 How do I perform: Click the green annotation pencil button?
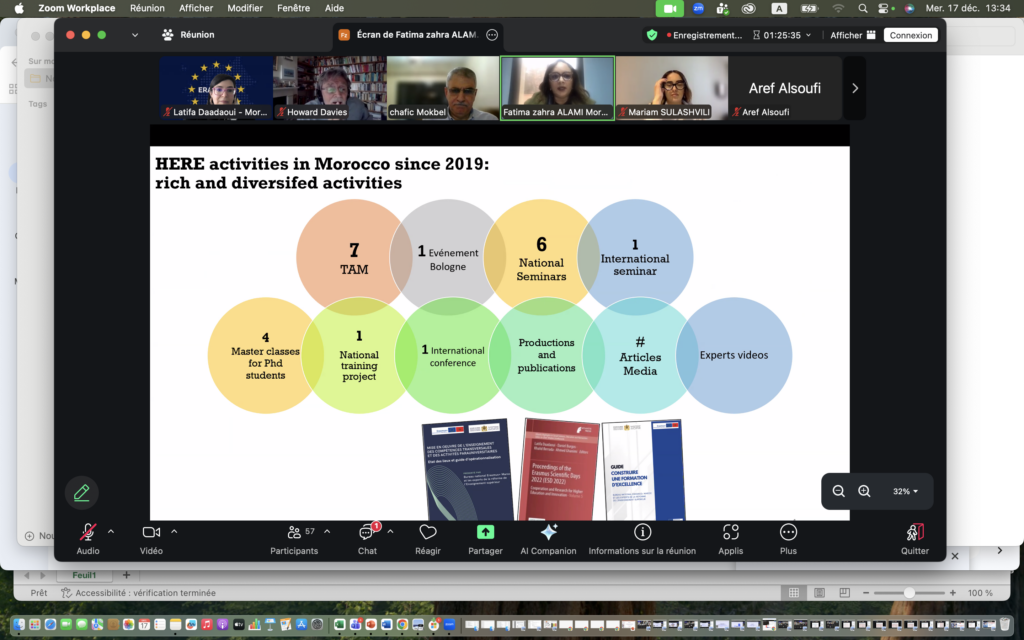pos(82,492)
